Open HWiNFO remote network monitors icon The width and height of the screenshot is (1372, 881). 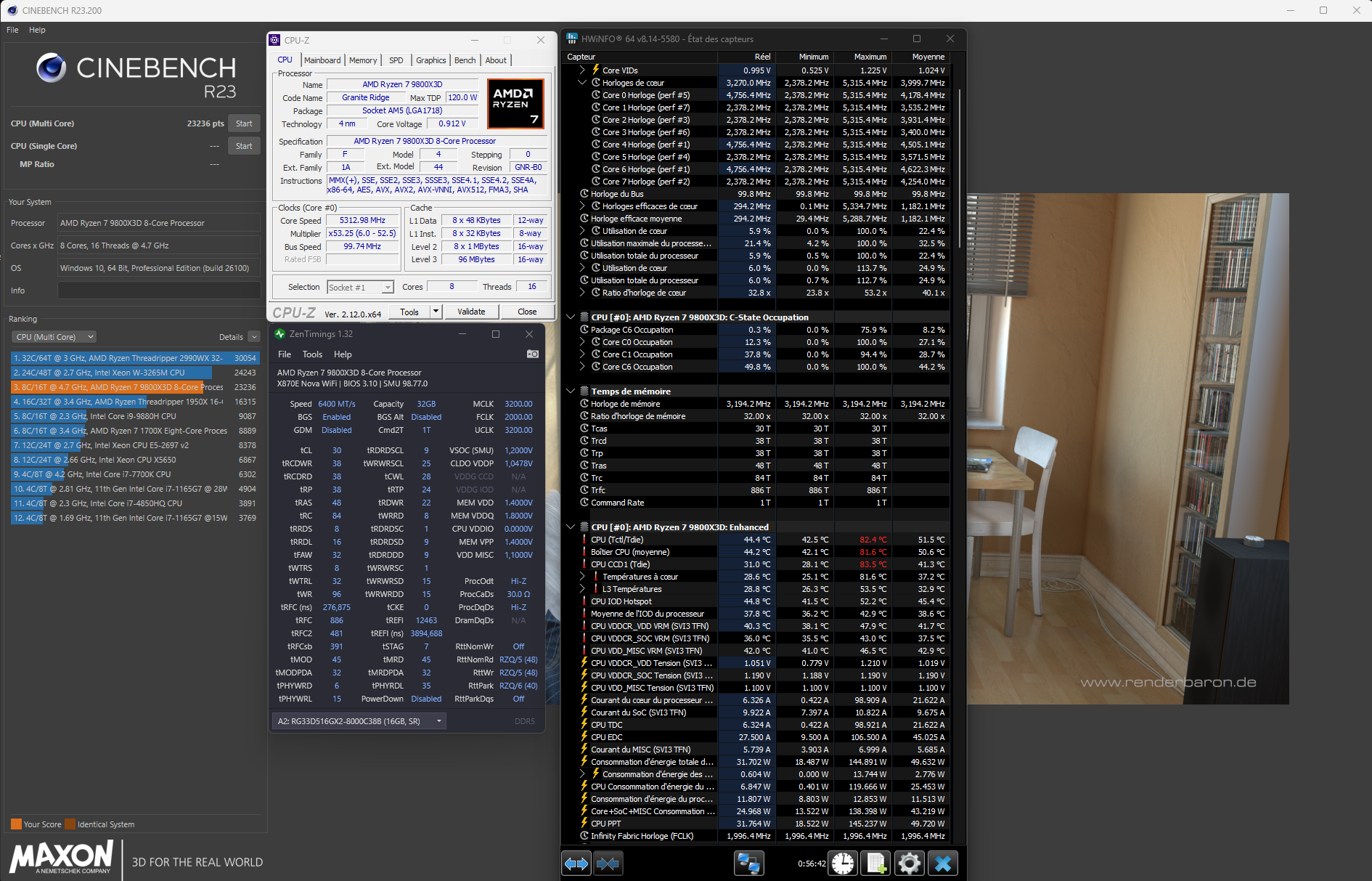(748, 864)
